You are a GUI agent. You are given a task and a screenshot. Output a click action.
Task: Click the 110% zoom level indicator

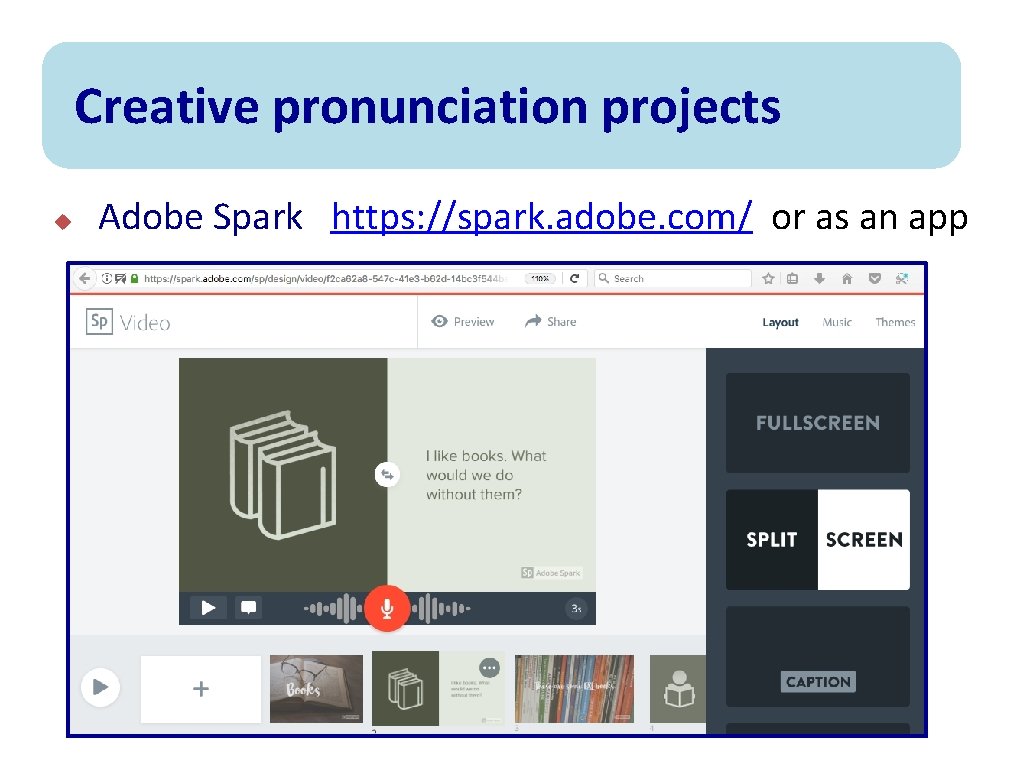pyautogui.click(x=540, y=278)
